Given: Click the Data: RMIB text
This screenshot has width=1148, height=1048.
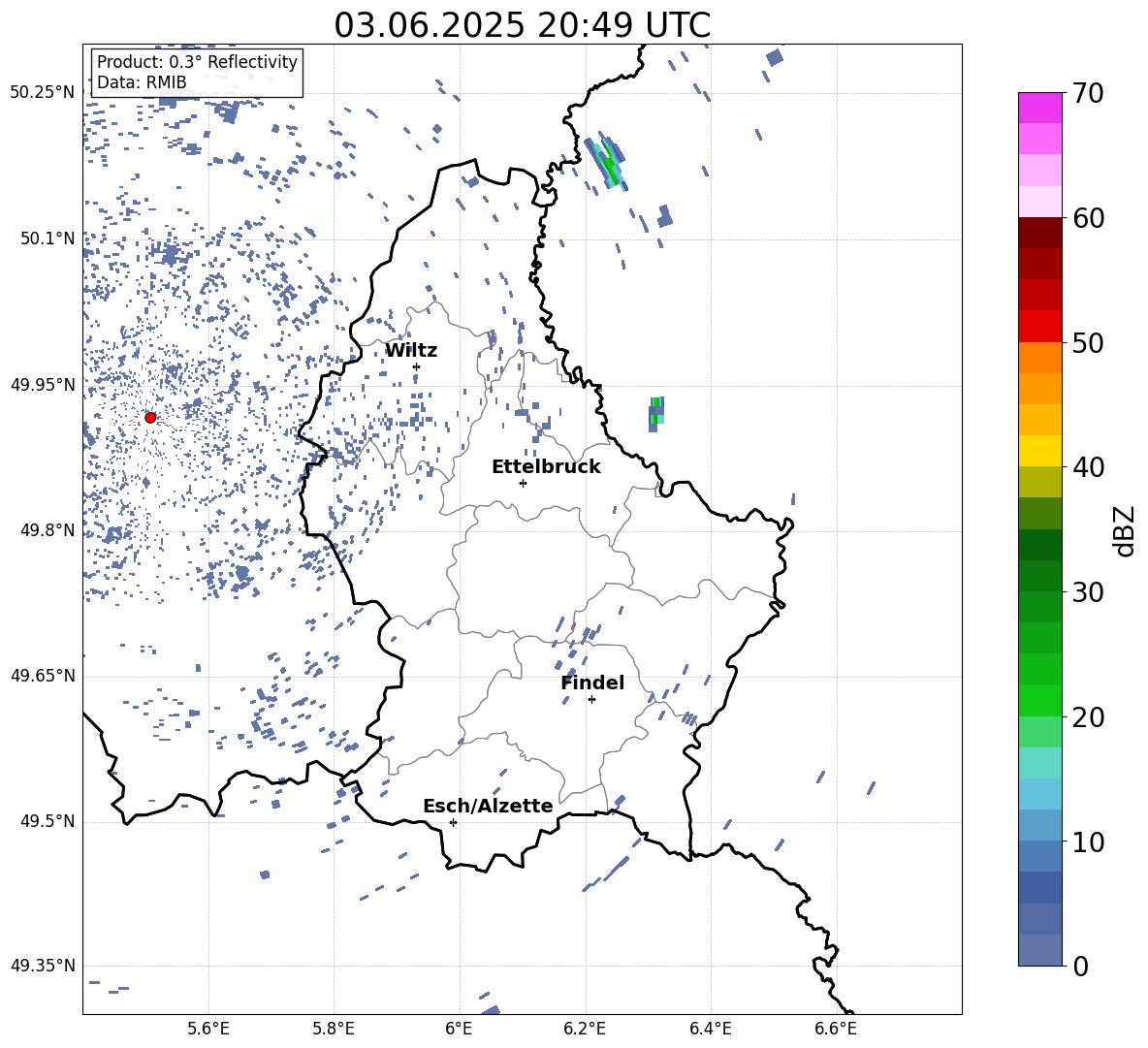Looking at the screenshot, I should 142,82.
